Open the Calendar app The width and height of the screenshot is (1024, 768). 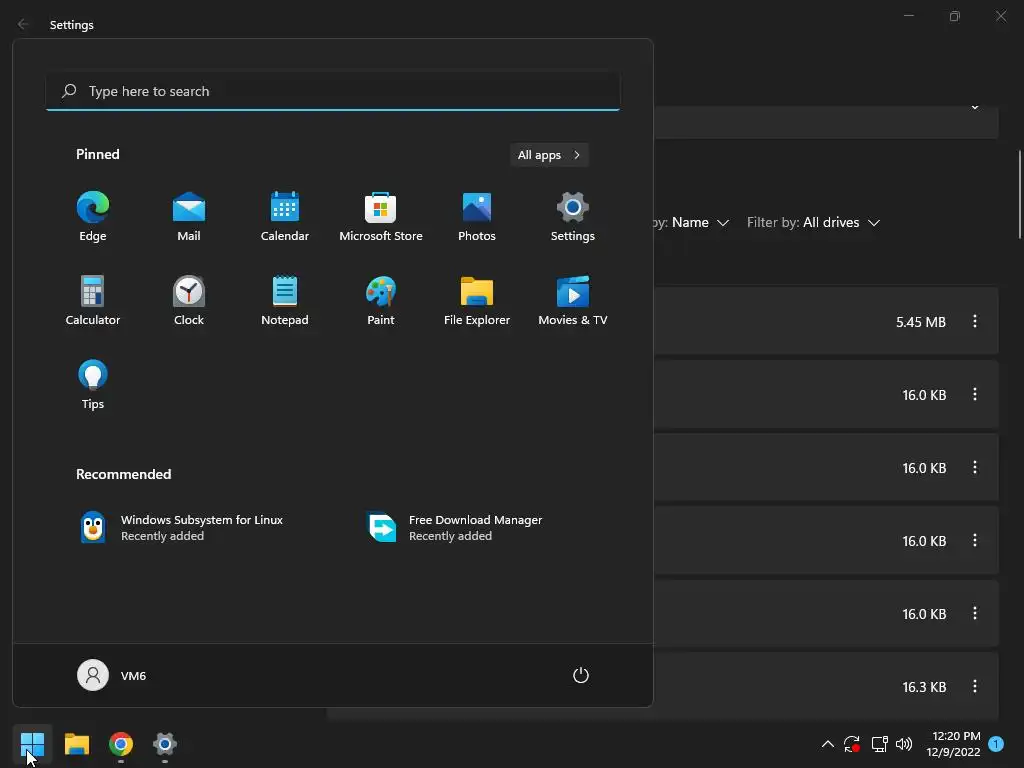[285, 217]
